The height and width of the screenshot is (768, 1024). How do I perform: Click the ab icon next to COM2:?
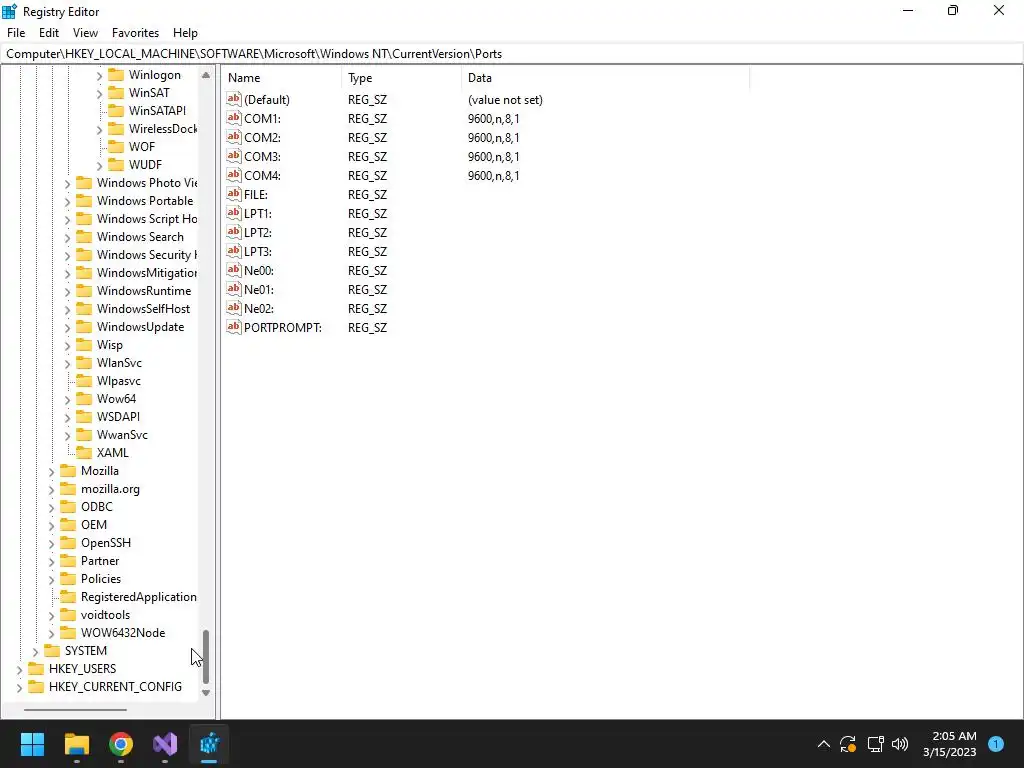[x=234, y=137]
